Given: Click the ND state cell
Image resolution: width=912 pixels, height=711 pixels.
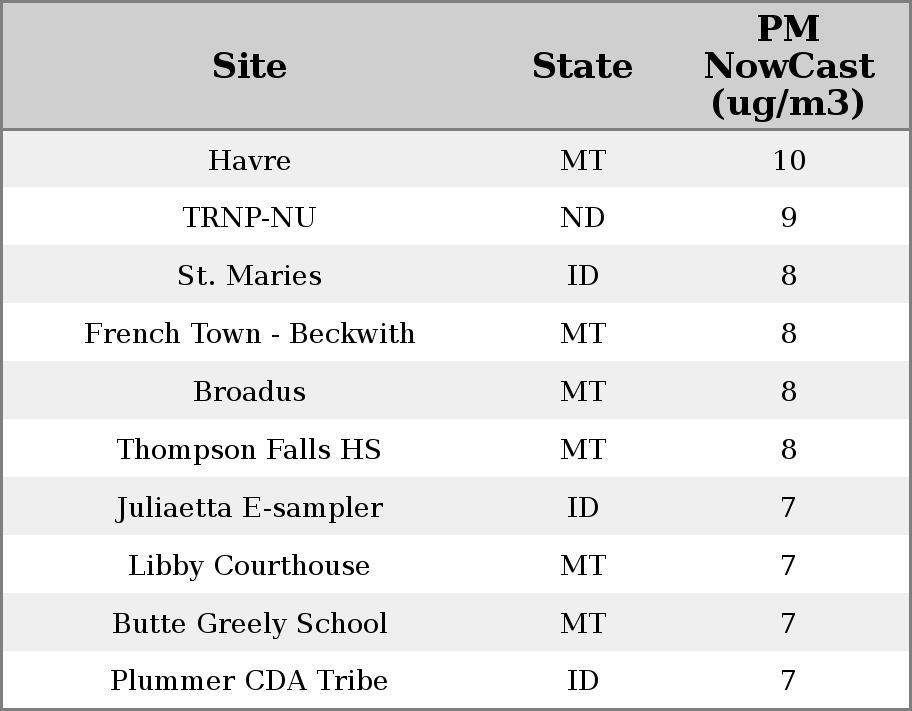Looking at the screenshot, I should [582, 218].
